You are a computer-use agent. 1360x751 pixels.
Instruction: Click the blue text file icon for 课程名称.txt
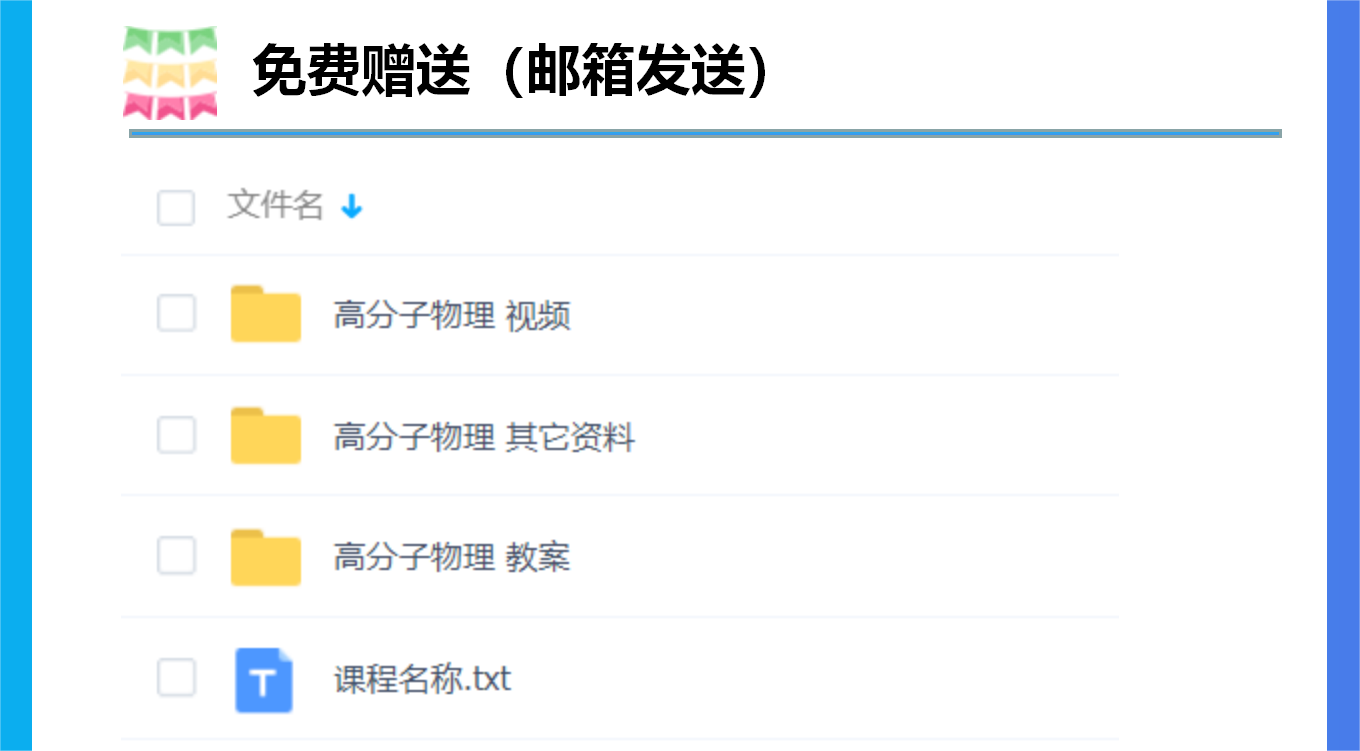tap(264, 680)
